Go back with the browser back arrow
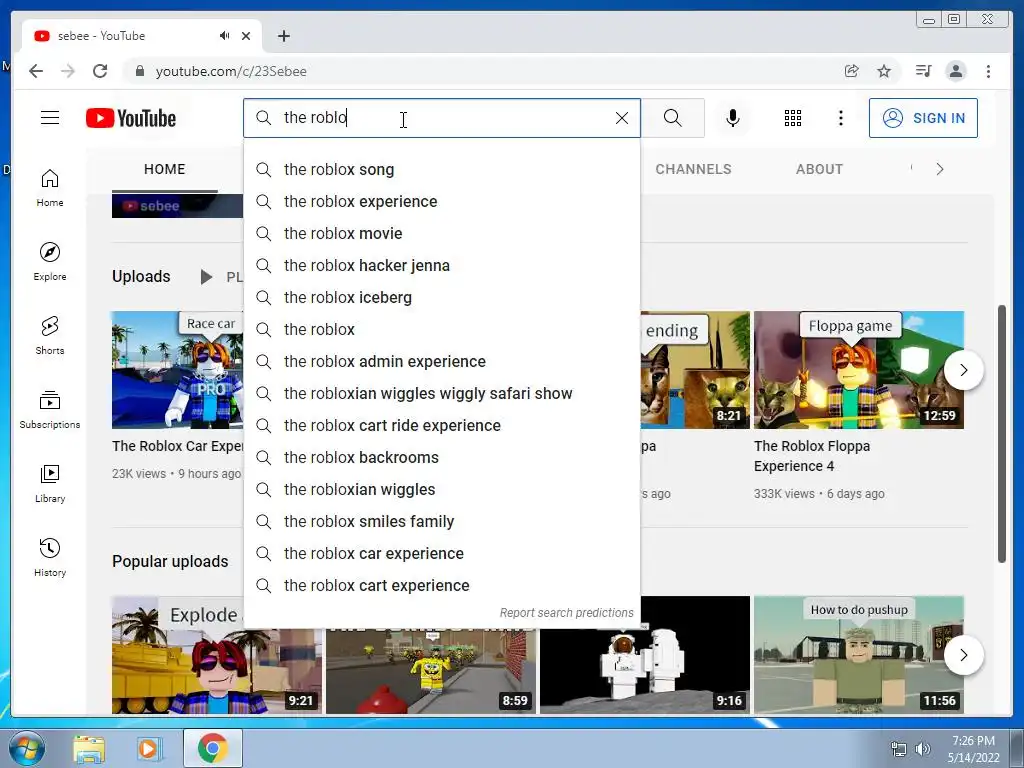Image resolution: width=1024 pixels, height=768 pixels. coord(36,71)
